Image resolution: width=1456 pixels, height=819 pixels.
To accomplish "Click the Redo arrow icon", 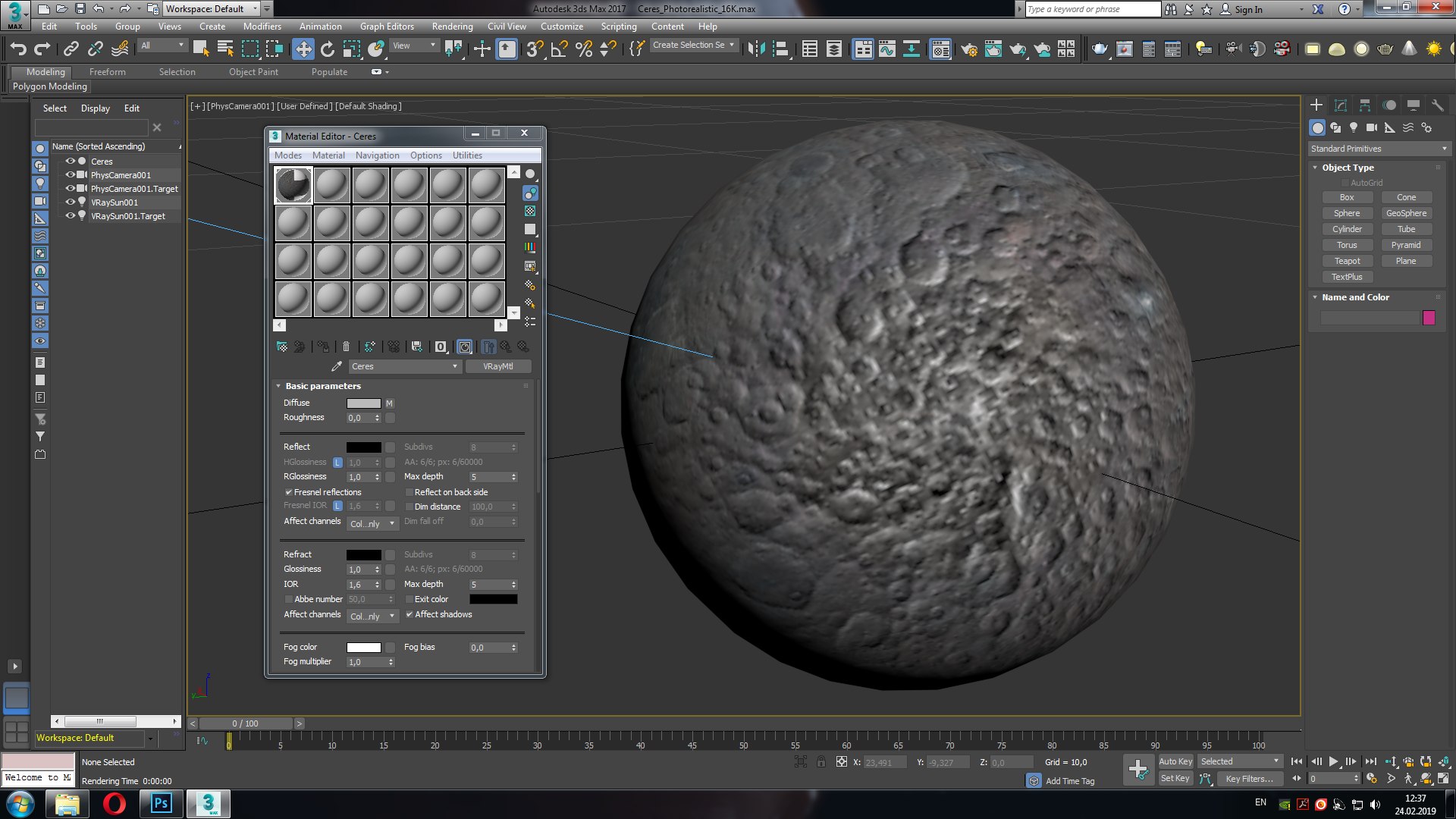I will tap(42, 49).
